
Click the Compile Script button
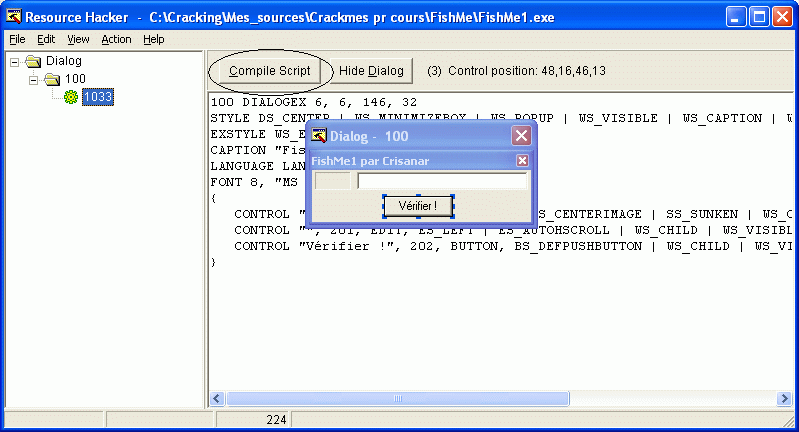[270, 71]
